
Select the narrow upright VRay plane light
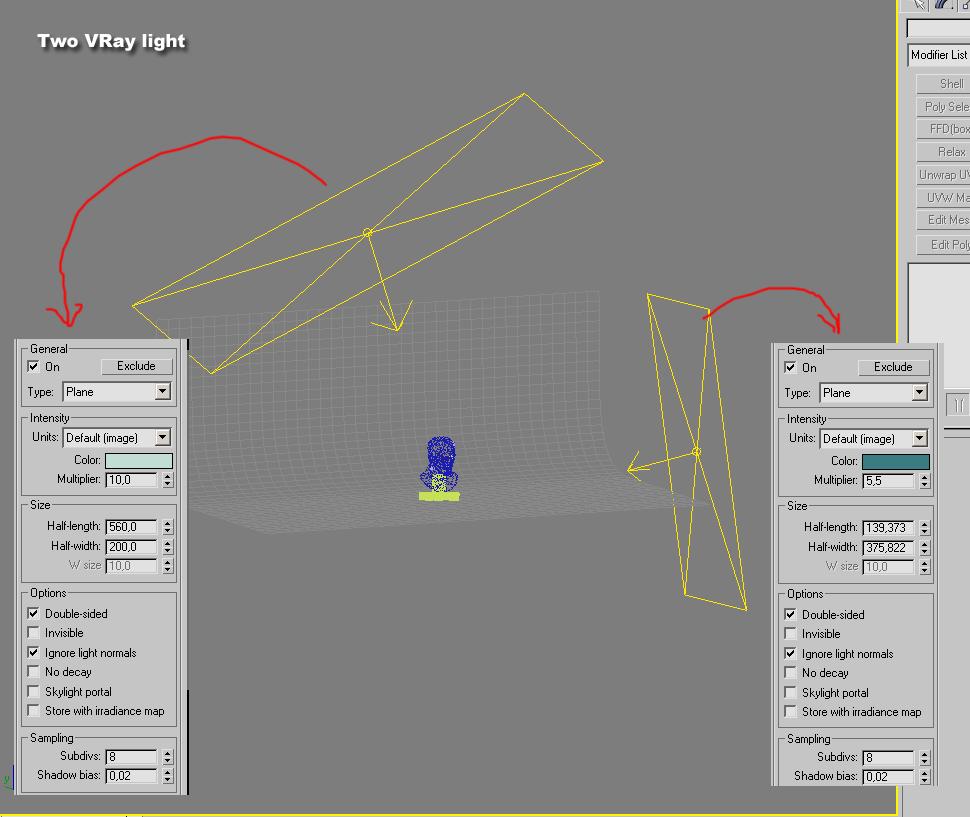coord(697,451)
